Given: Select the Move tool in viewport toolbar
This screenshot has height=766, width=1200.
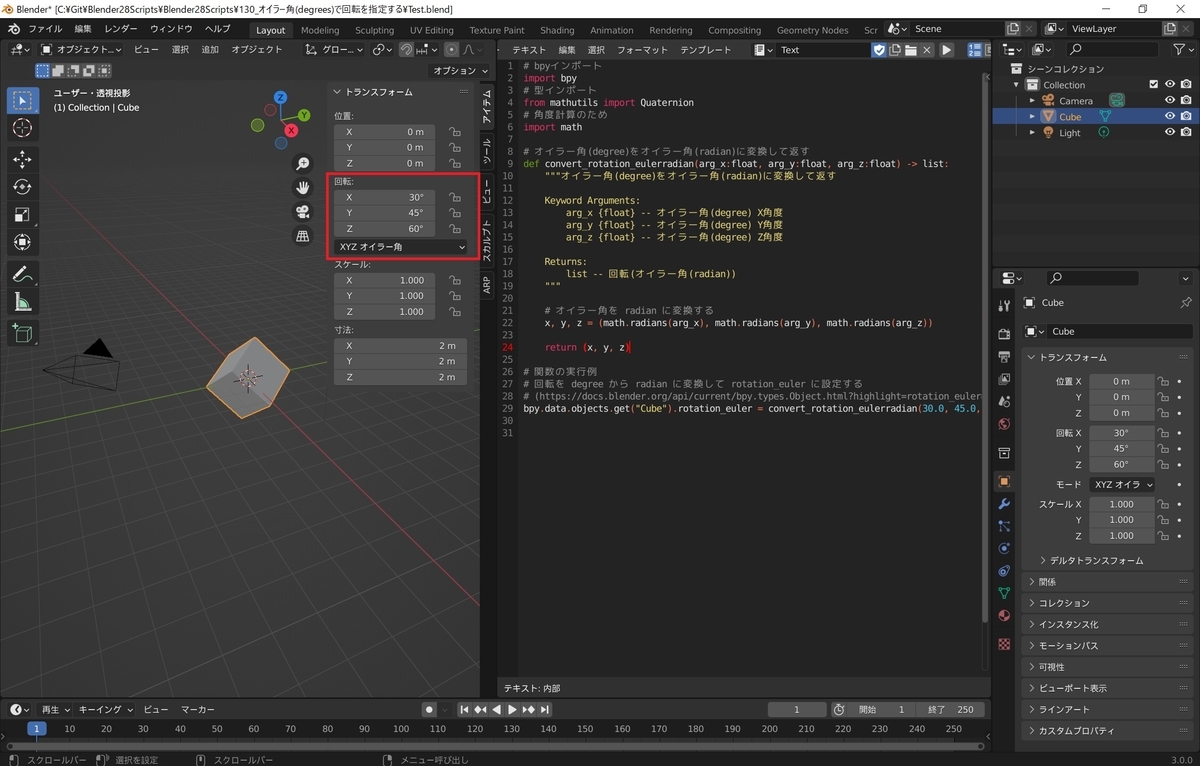Looking at the screenshot, I should point(22,158).
